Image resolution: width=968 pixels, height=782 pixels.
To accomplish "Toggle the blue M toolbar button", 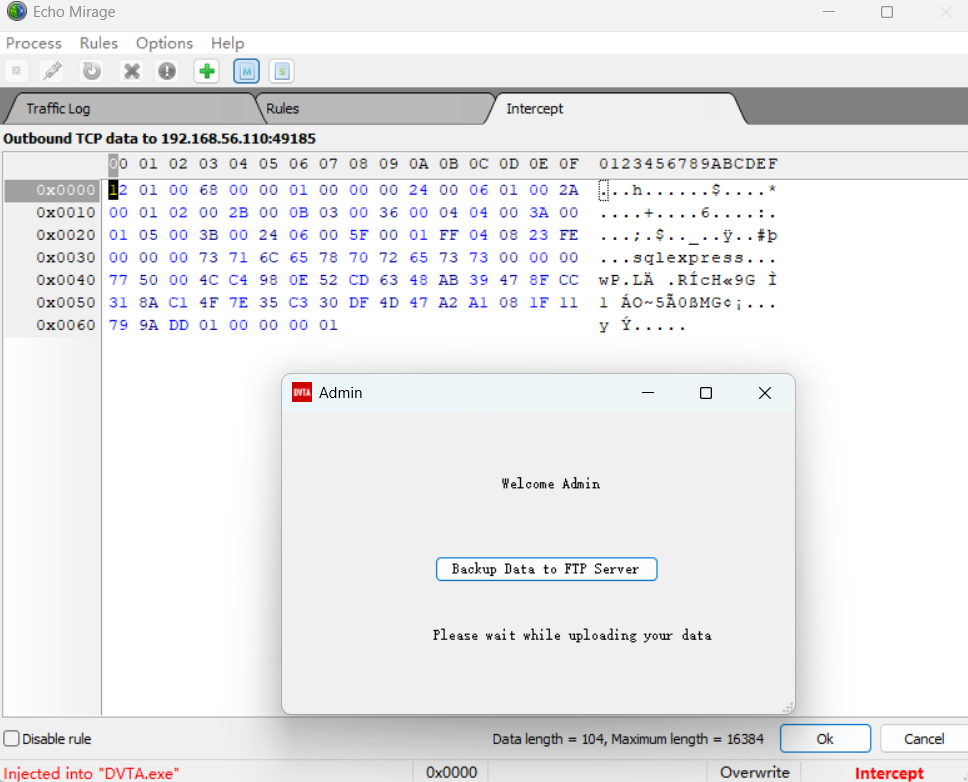I will point(246,71).
